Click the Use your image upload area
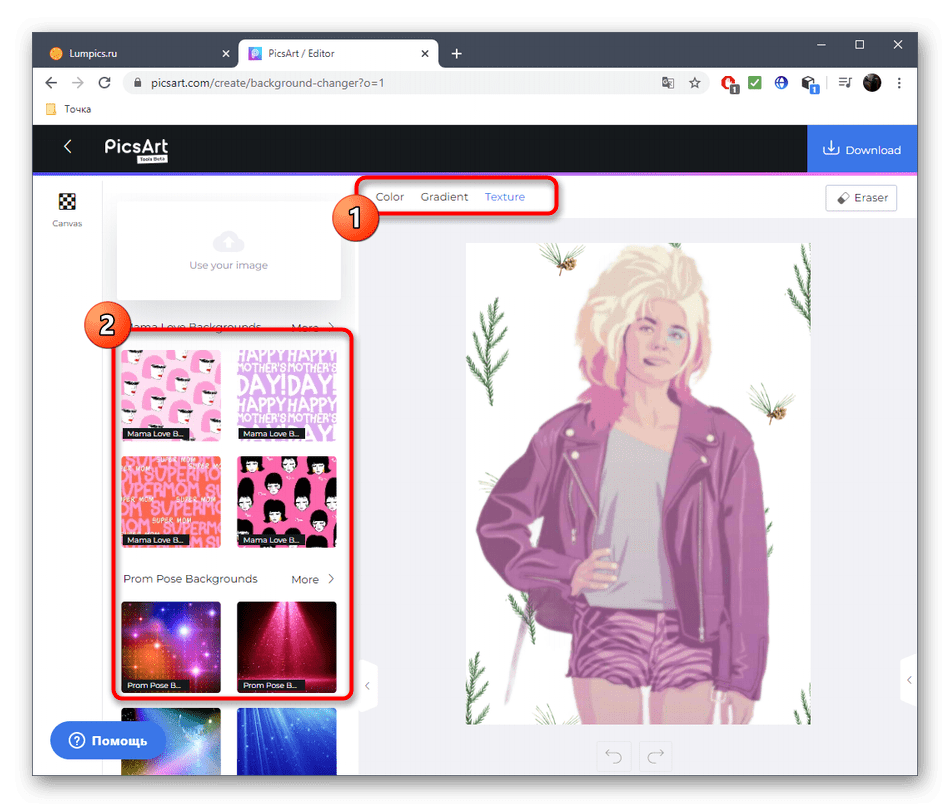The width and height of the screenshot is (950, 808). pos(229,250)
